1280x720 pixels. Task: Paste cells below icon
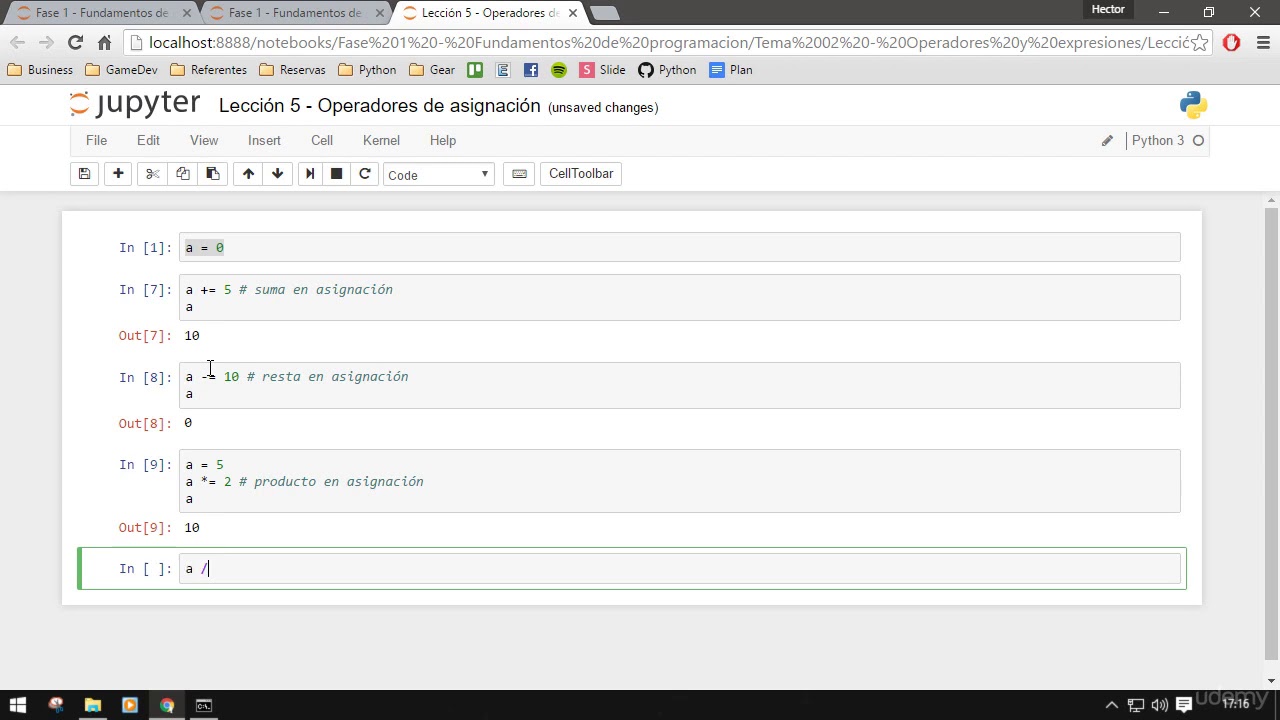[212, 174]
